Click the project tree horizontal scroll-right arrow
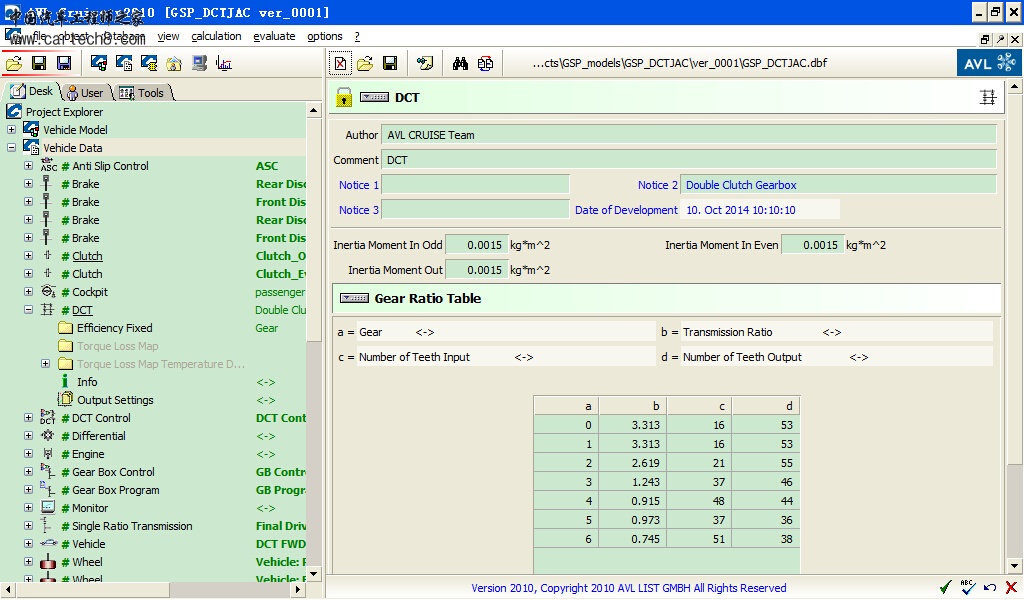Screen dimensions: 1024x600 298,590
